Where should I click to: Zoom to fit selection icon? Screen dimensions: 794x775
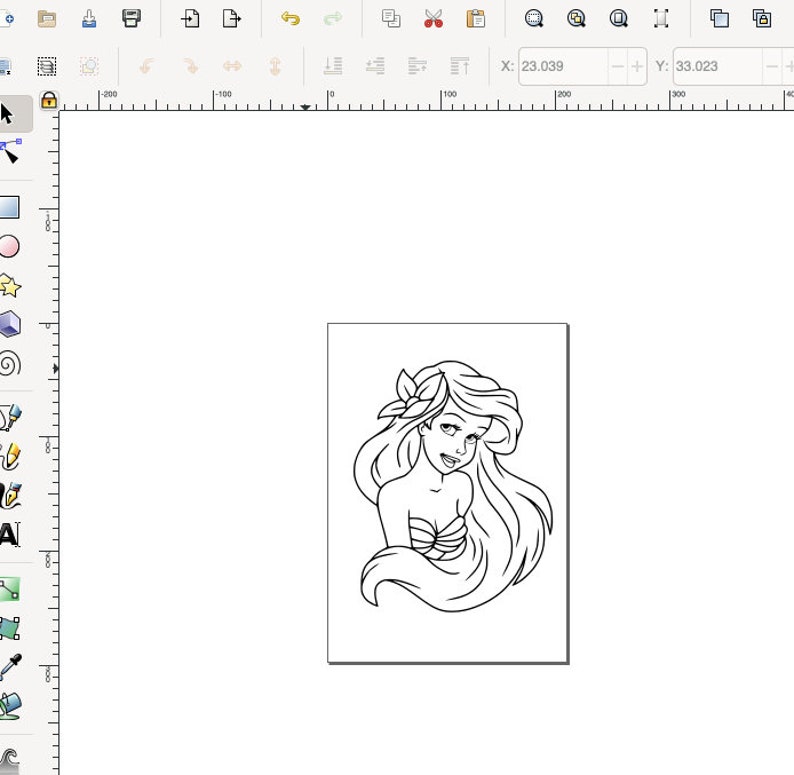pyautogui.click(x=534, y=19)
